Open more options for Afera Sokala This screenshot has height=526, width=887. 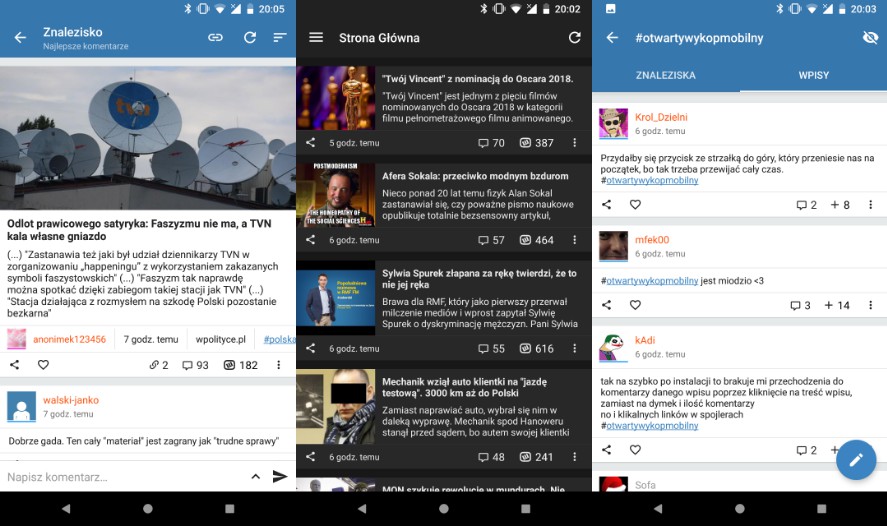tap(575, 240)
